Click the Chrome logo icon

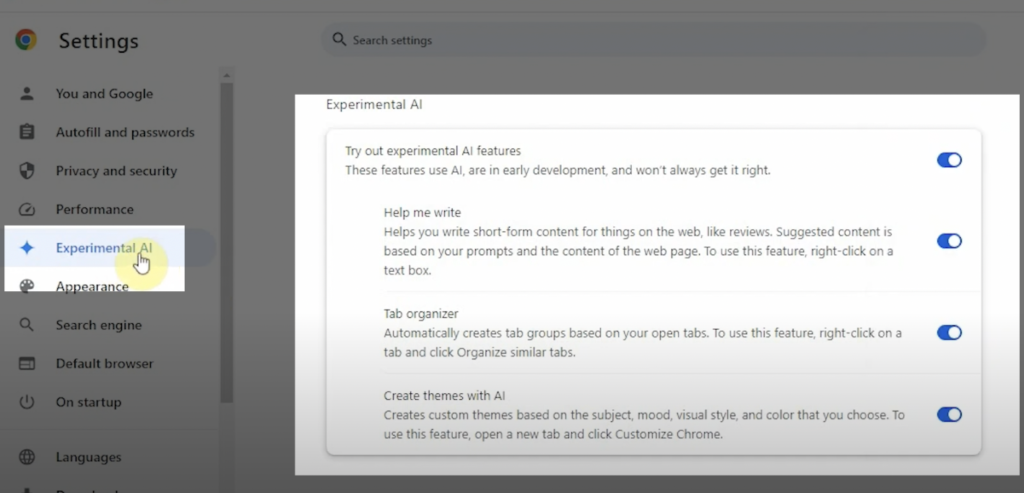tap(26, 40)
